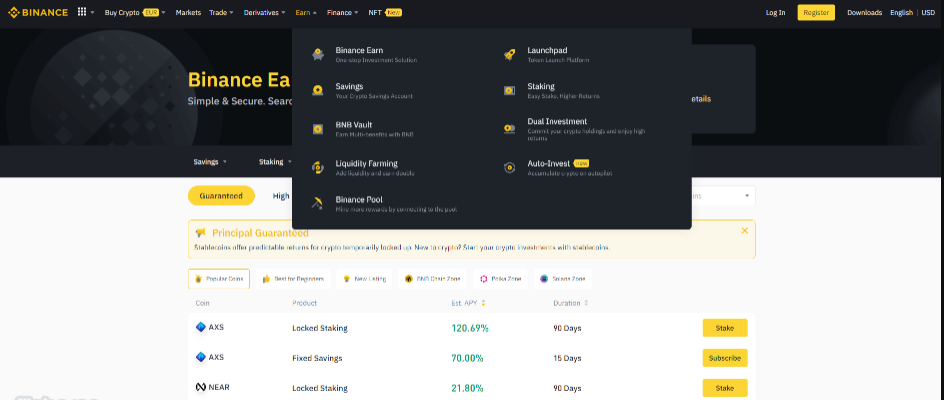Click the Liquidity Farming icon
This screenshot has width=944, height=400.
pos(318,167)
